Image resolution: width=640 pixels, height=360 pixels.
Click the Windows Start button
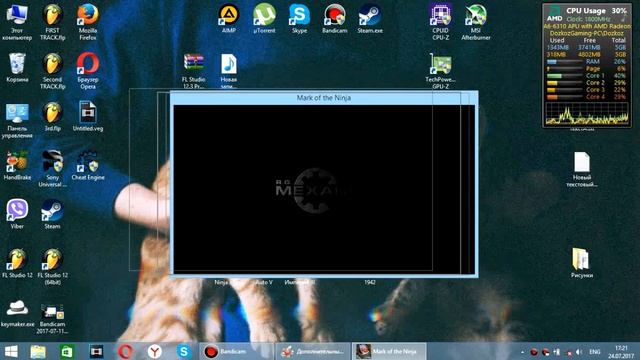click(x=11, y=351)
